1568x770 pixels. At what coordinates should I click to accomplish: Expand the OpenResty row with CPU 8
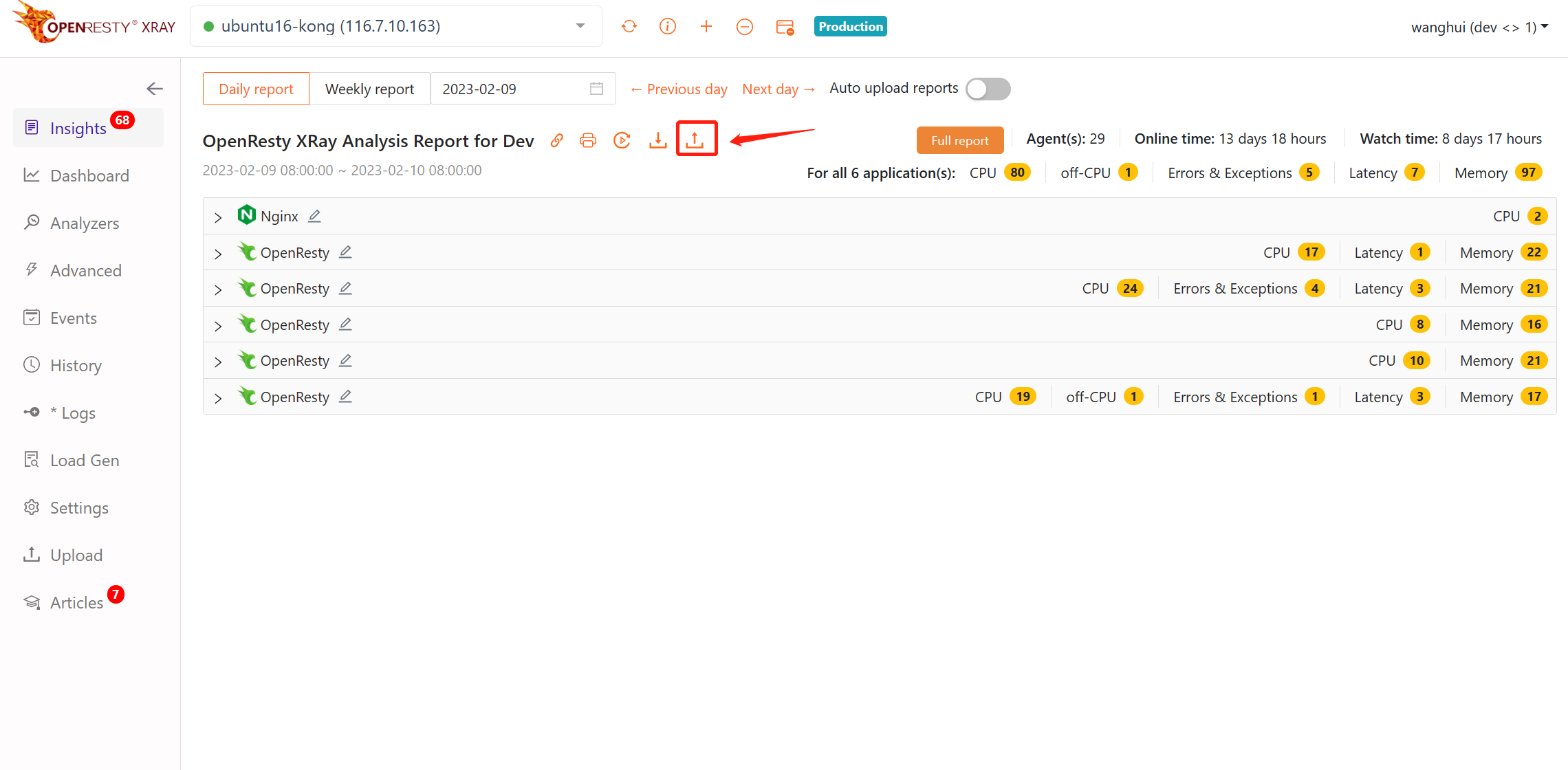[x=218, y=326]
